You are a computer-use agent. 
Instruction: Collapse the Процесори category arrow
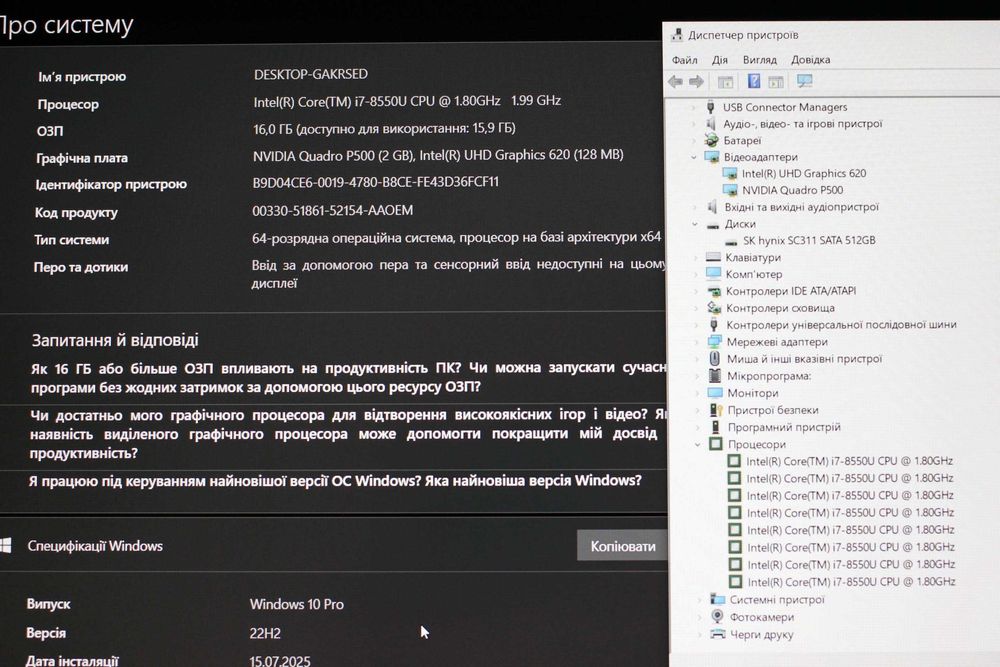(x=698, y=444)
